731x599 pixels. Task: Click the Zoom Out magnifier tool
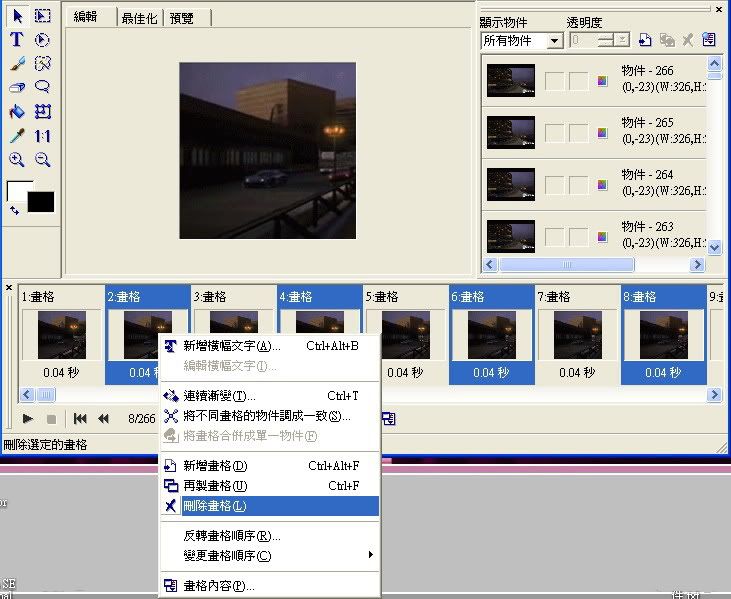tap(42, 160)
